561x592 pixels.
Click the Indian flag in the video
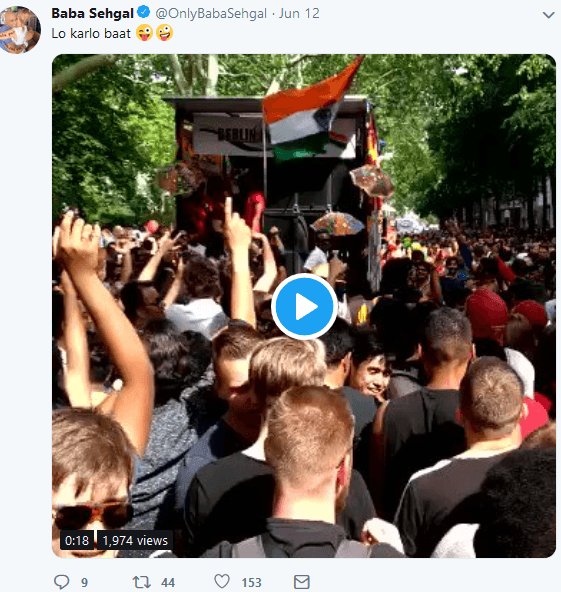click(310, 113)
